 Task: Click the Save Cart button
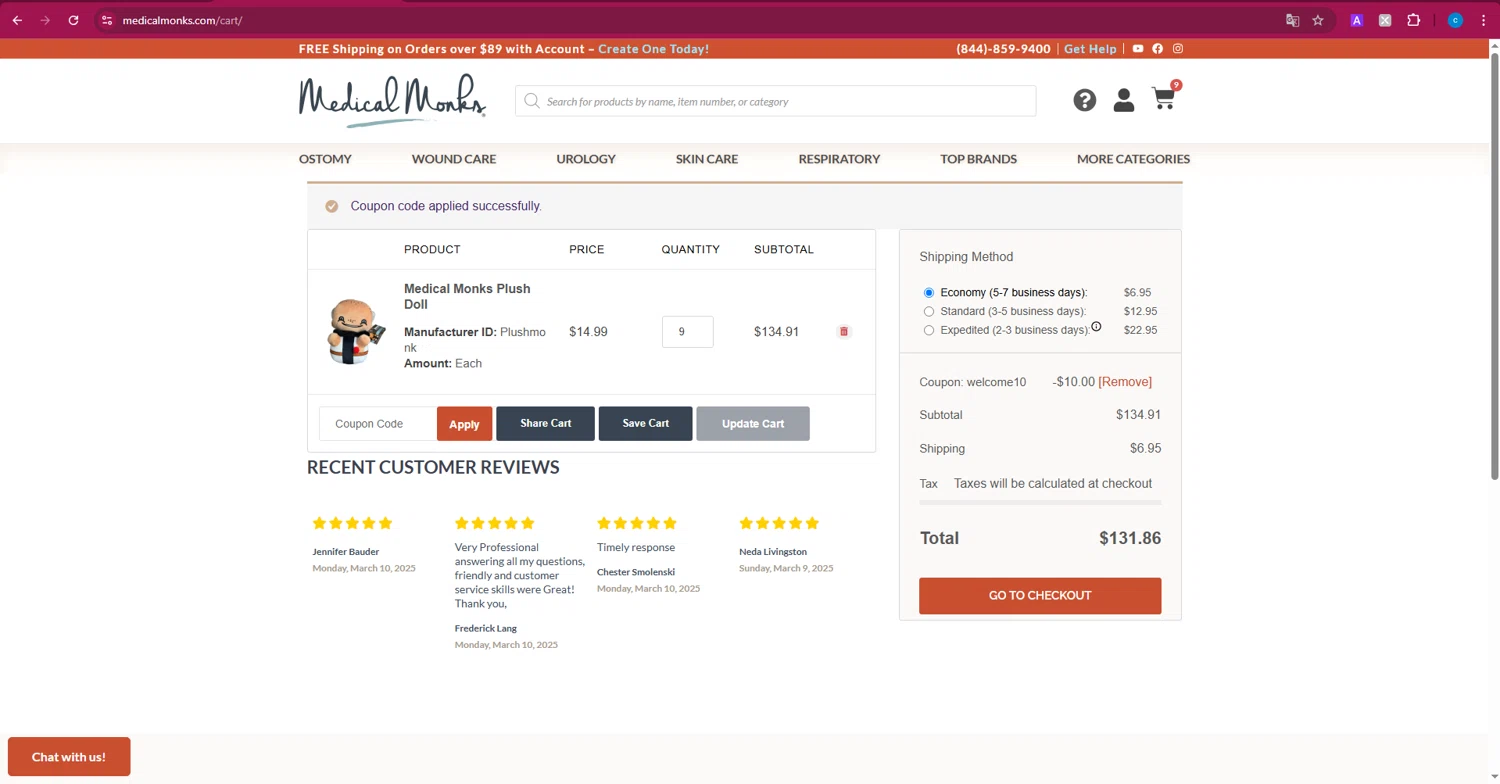[645, 423]
